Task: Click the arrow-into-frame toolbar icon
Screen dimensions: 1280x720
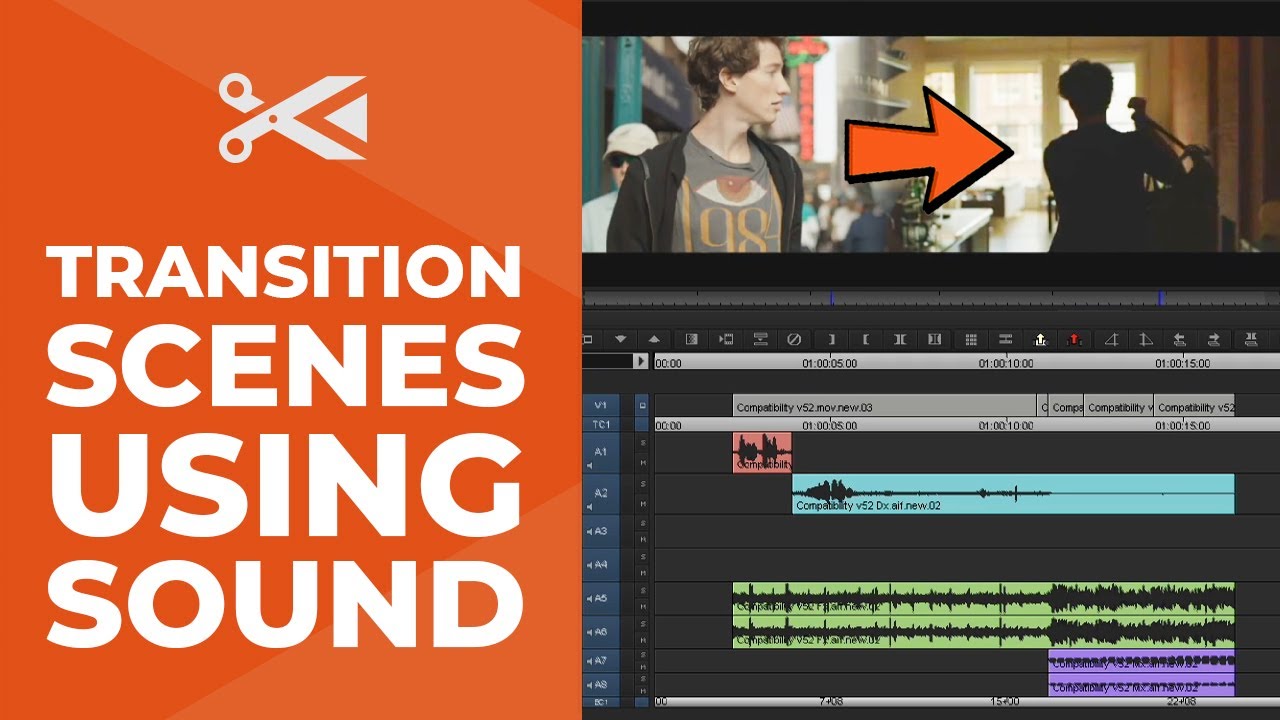Action: pyautogui.click(x=726, y=339)
